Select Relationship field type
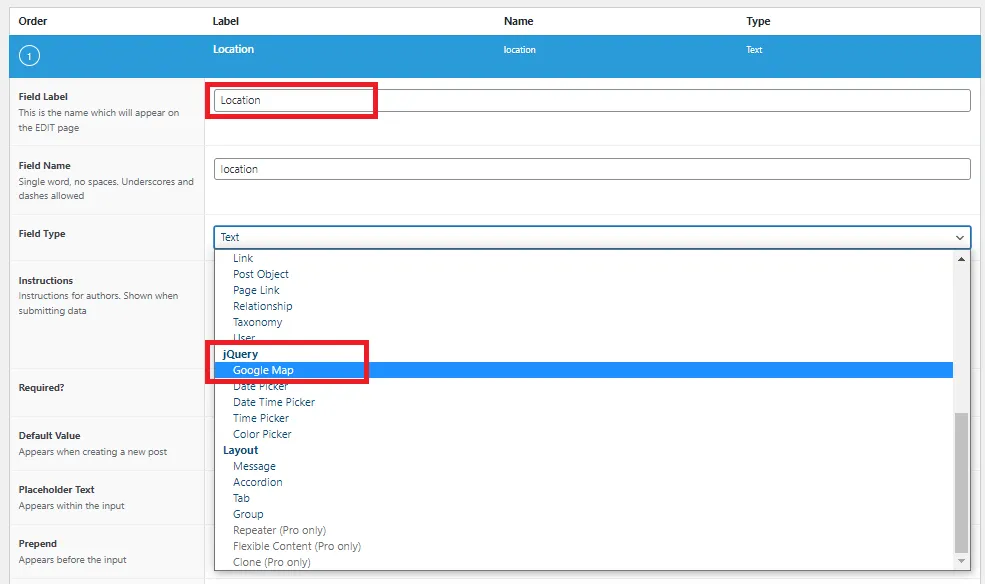 coord(262,306)
